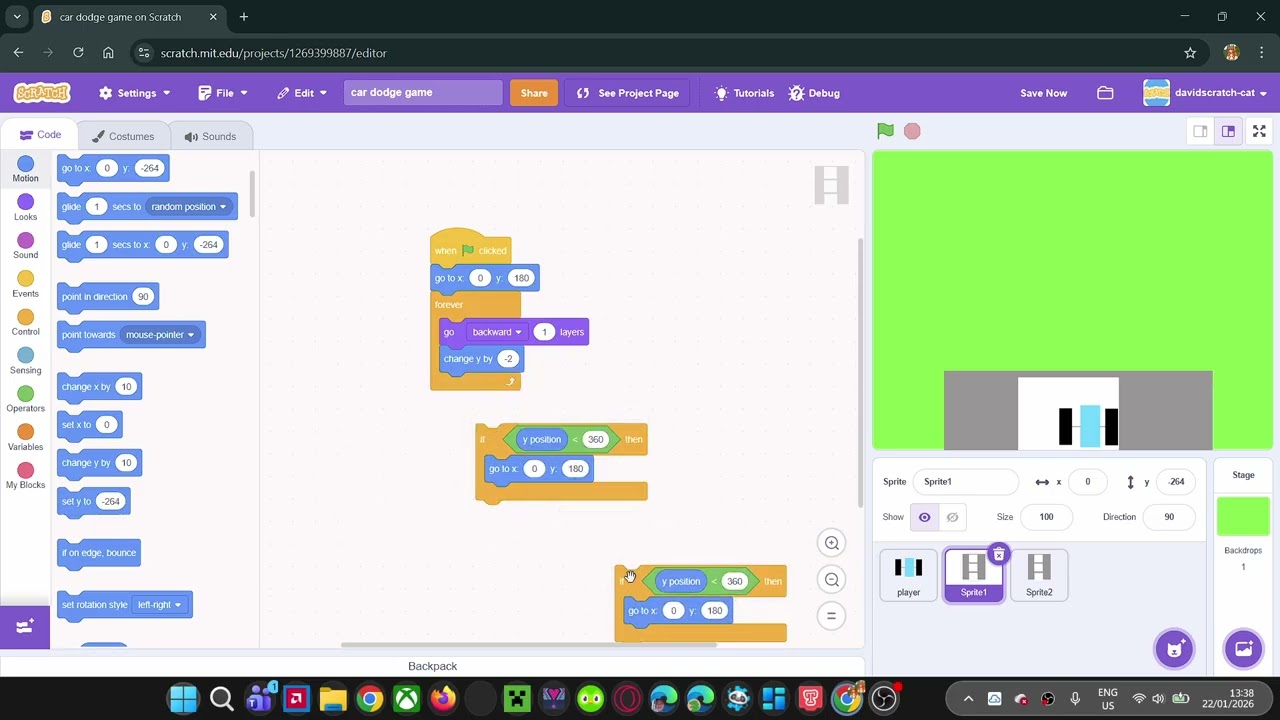Switch to small stage layout
Viewport: 1280px width, 720px height.
pos(1200,131)
